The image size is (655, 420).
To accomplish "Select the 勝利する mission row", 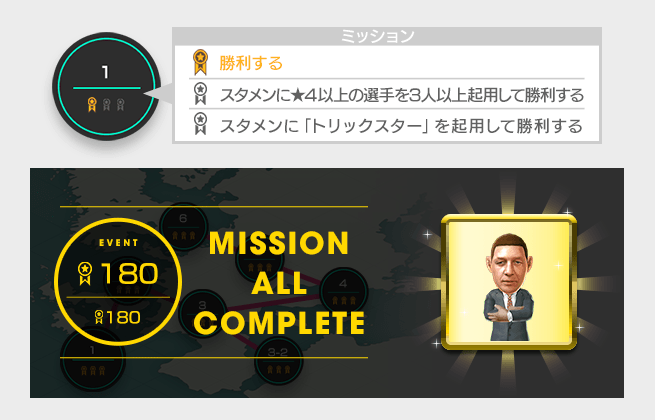I will [x=386, y=62].
